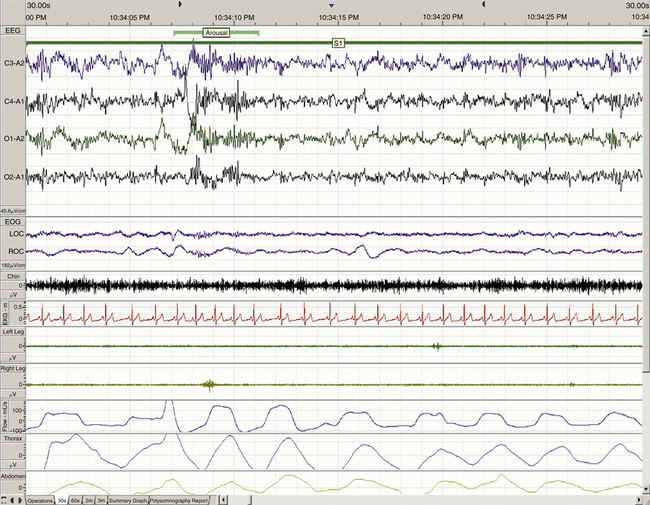This screenshot has width=650, height=505.
Task: Click the EEG 45.6µV/cm scale label
Action: click(x=13, y=211)
